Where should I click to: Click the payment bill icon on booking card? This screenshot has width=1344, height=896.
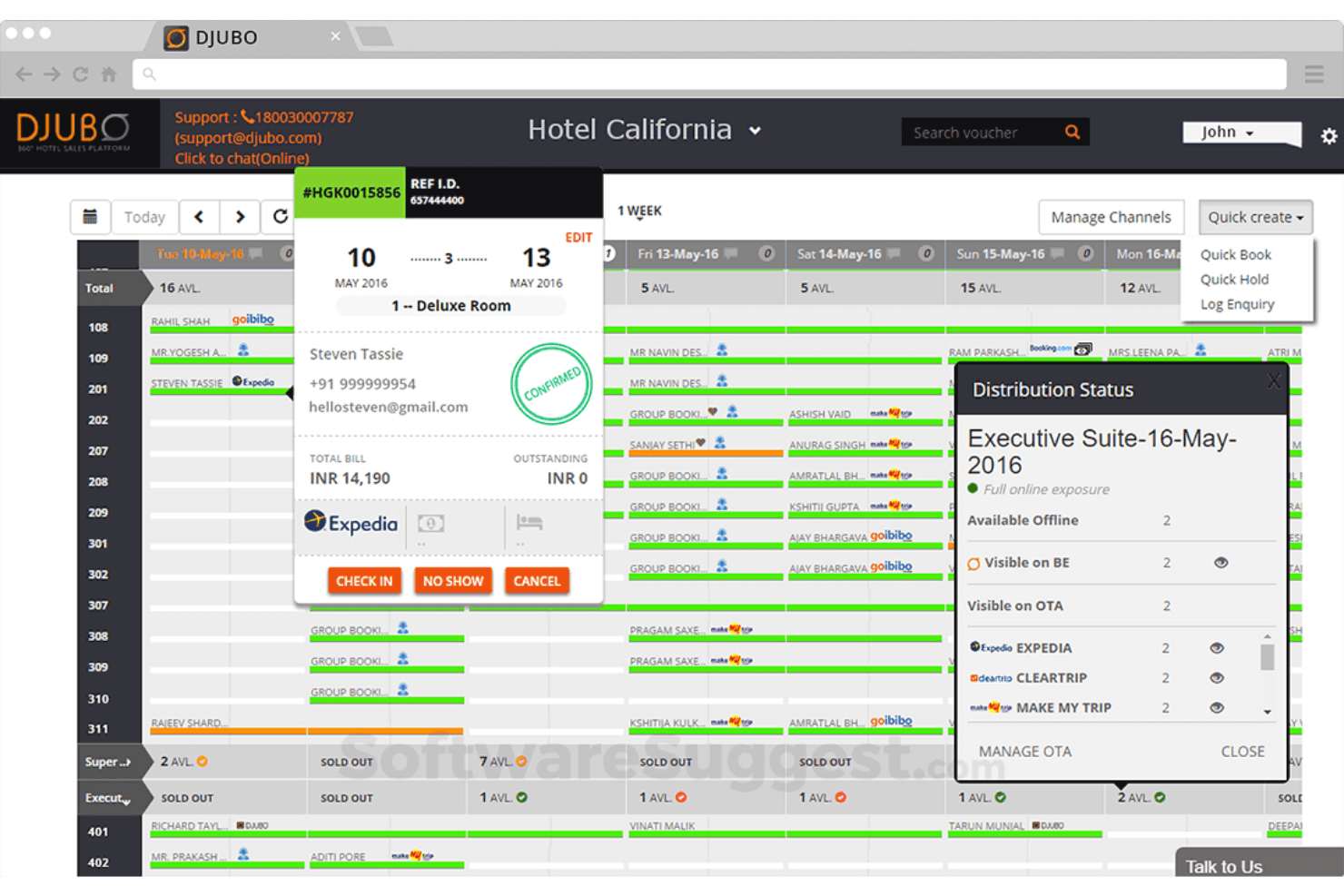[430, 524]
